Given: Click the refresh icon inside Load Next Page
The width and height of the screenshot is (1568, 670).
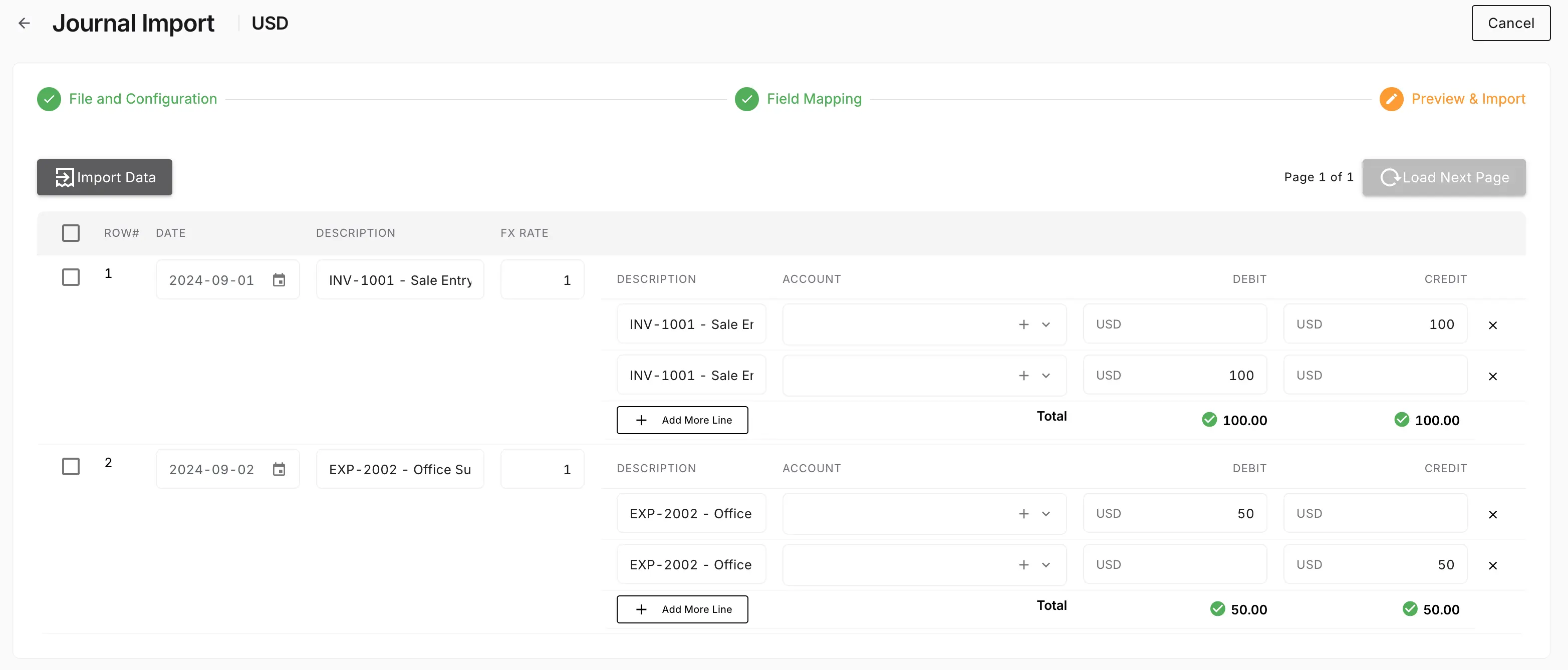Looking at the screenshot, I should point(1392,177).
